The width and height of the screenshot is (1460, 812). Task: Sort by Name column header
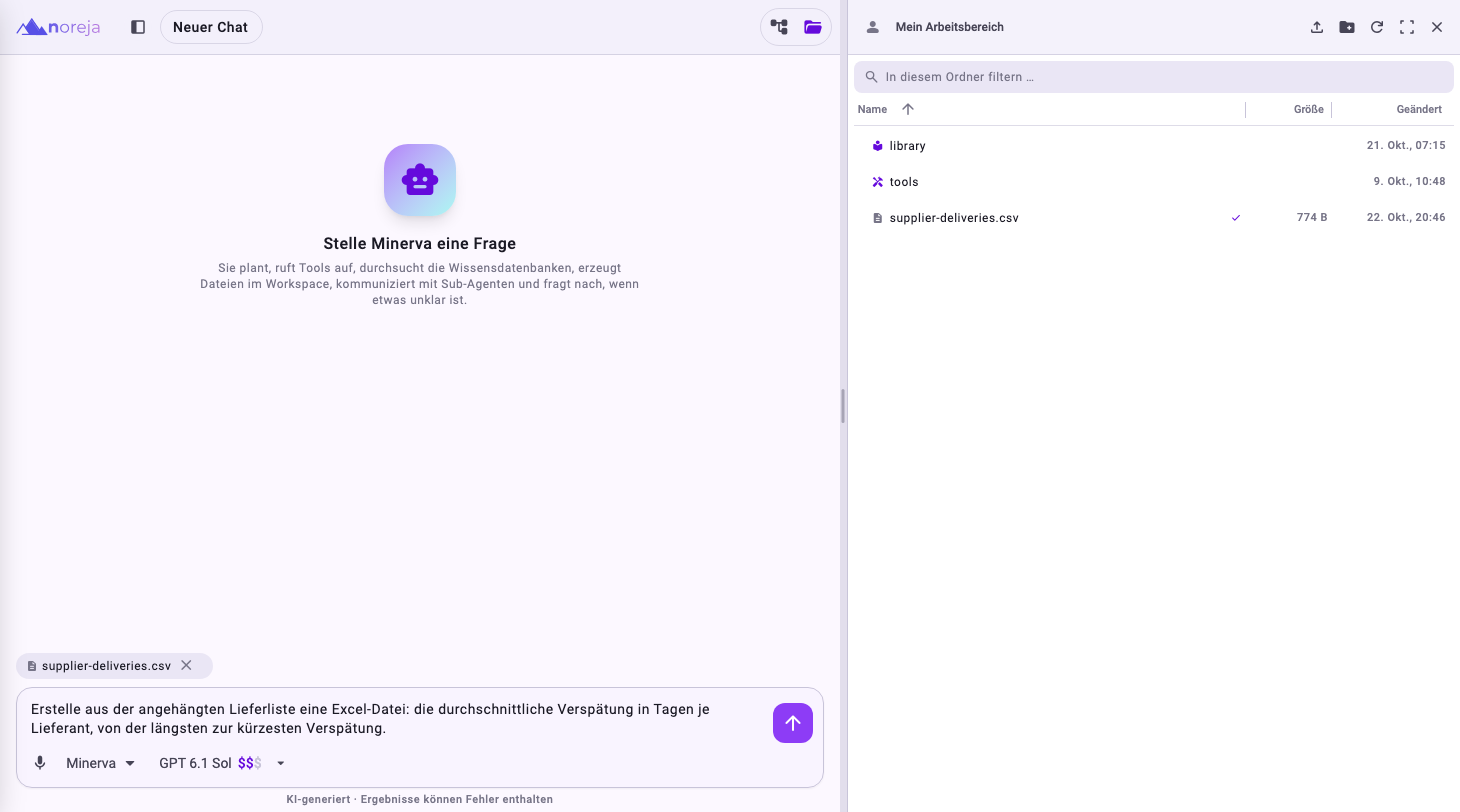872,109
